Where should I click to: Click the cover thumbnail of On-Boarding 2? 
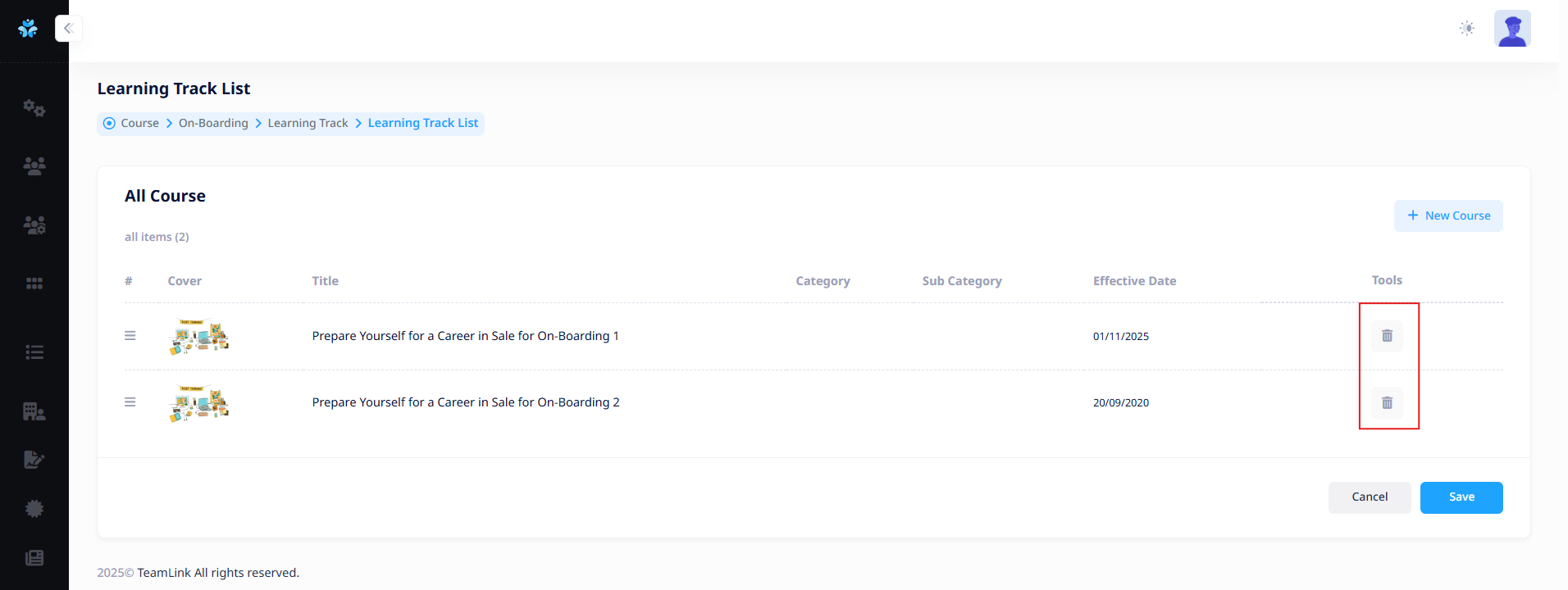199,403
